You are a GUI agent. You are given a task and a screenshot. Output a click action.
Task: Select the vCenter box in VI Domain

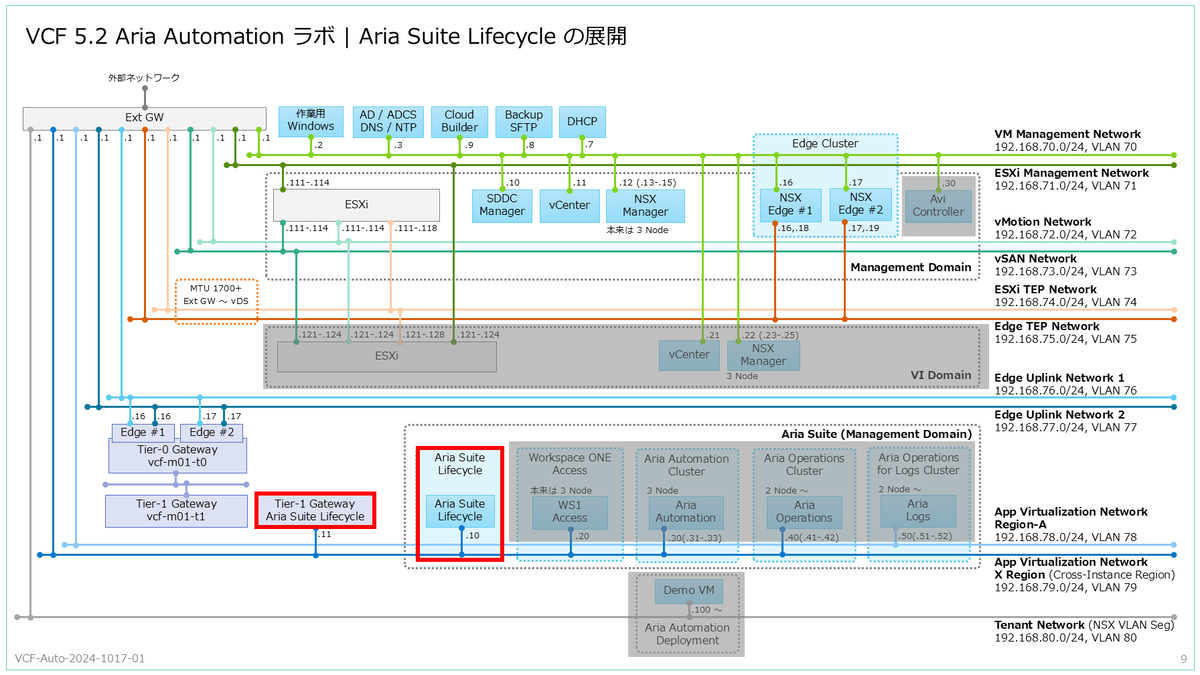(x=688, y=355)
